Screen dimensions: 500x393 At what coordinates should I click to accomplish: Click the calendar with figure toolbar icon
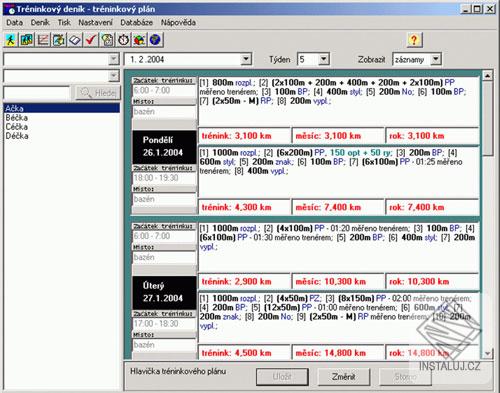pos(59,40)
